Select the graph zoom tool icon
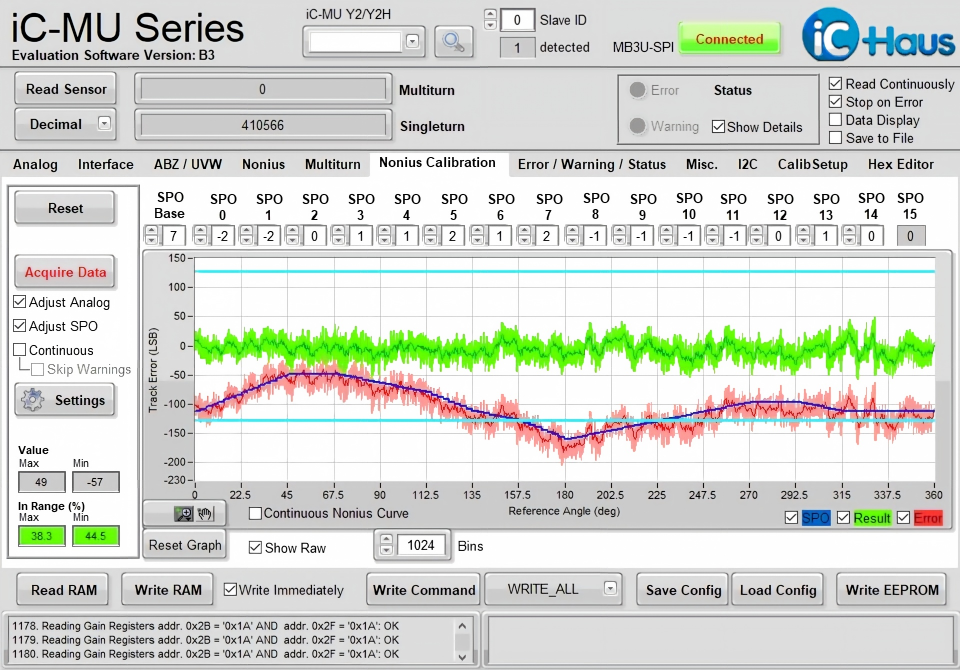This screenshot has width=960, height=670. pyautogui.click(x=183, y=513)
